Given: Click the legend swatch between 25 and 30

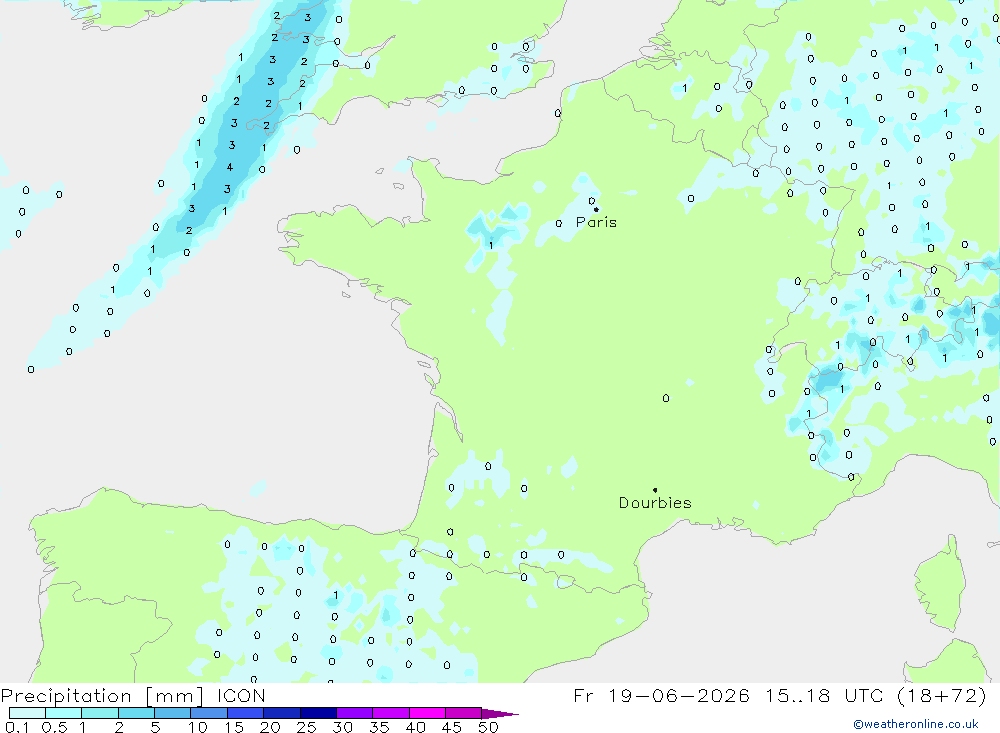Looking at the screenshot, I should 318,713.
